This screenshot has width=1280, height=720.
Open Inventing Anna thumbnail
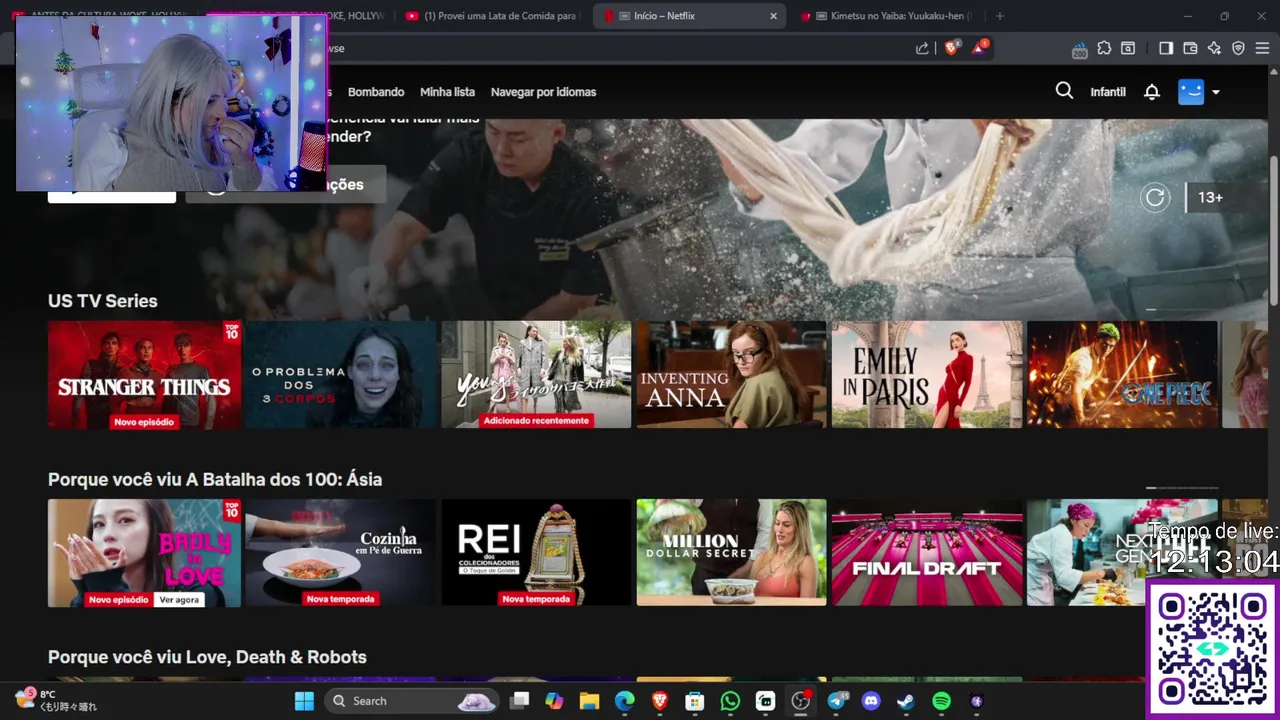tap(731, 375)
